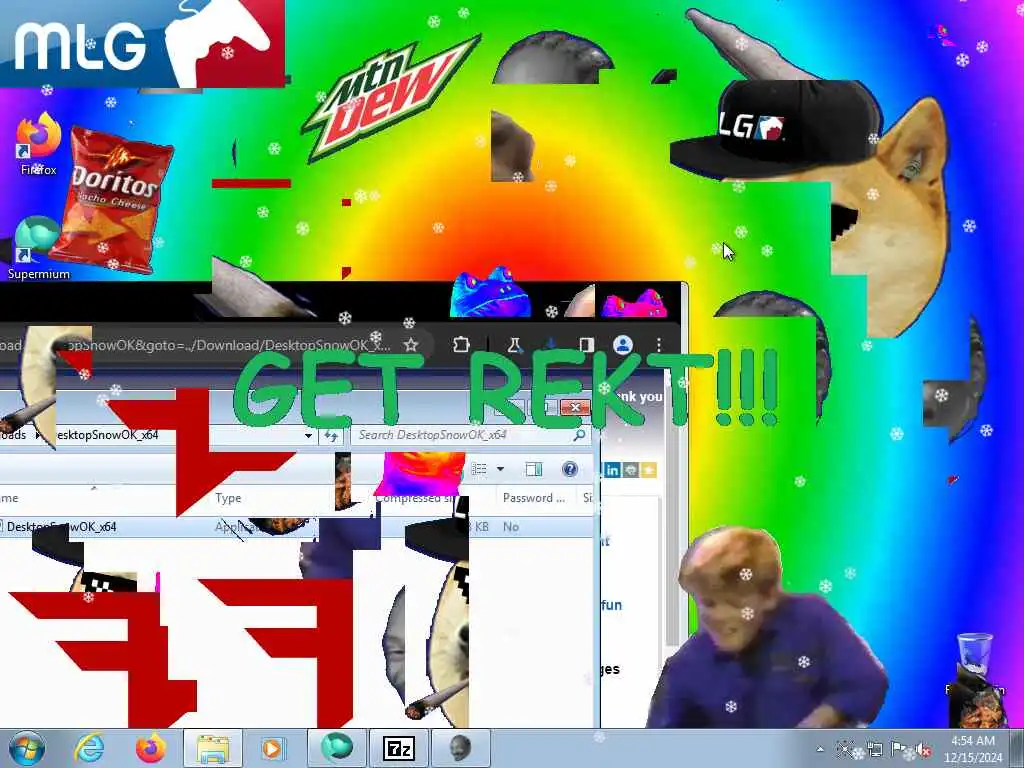Toggle the Explorer preview pane
Image resolution: width=1024 pixels, height=768 pixels.
pyautogui.click(x=534, y=469)
